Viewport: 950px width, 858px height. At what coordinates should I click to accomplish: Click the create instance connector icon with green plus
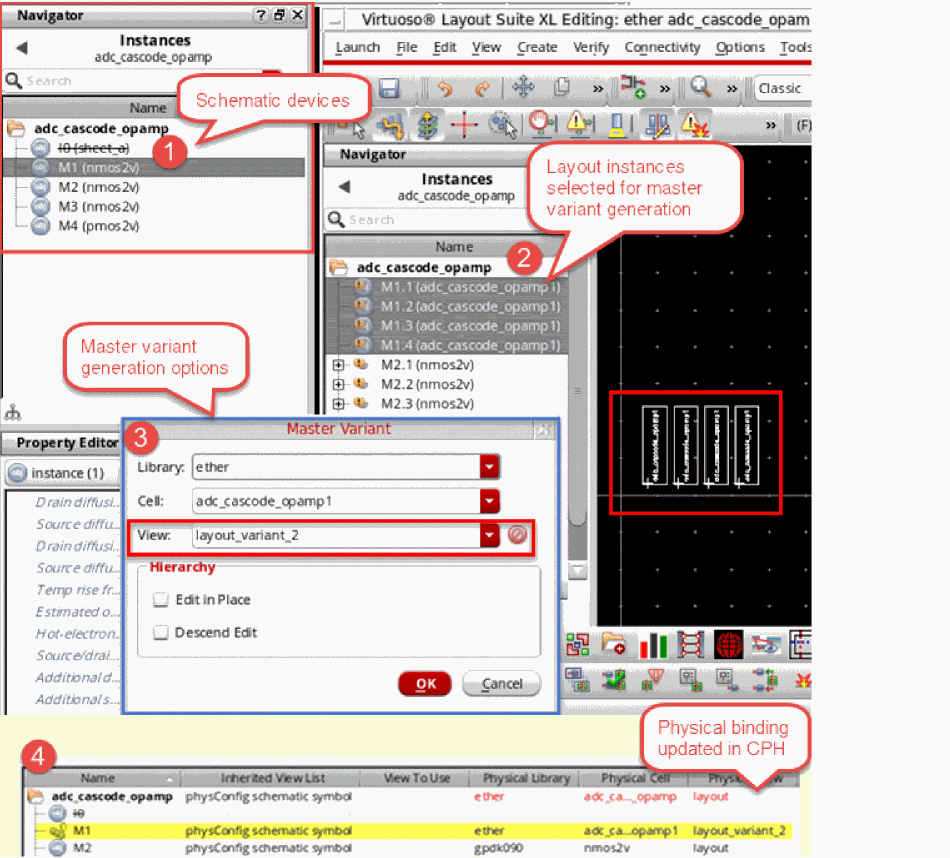click(x=633, y=87)
